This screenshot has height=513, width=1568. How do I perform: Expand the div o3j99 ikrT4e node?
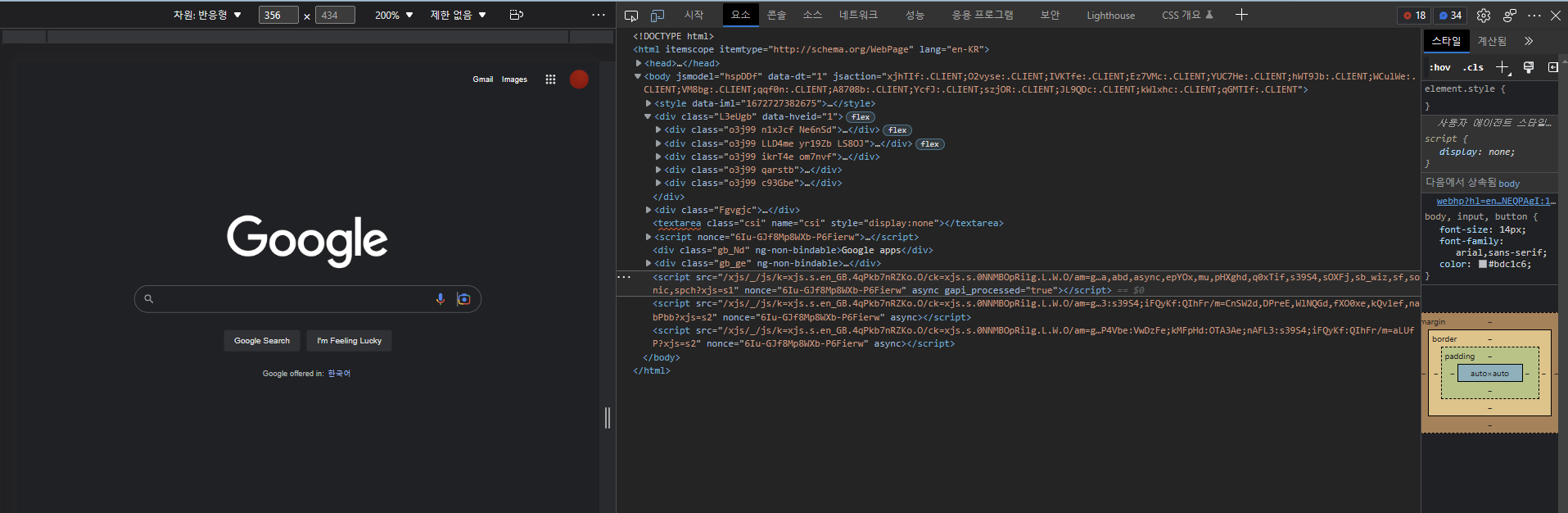(658, 157)
